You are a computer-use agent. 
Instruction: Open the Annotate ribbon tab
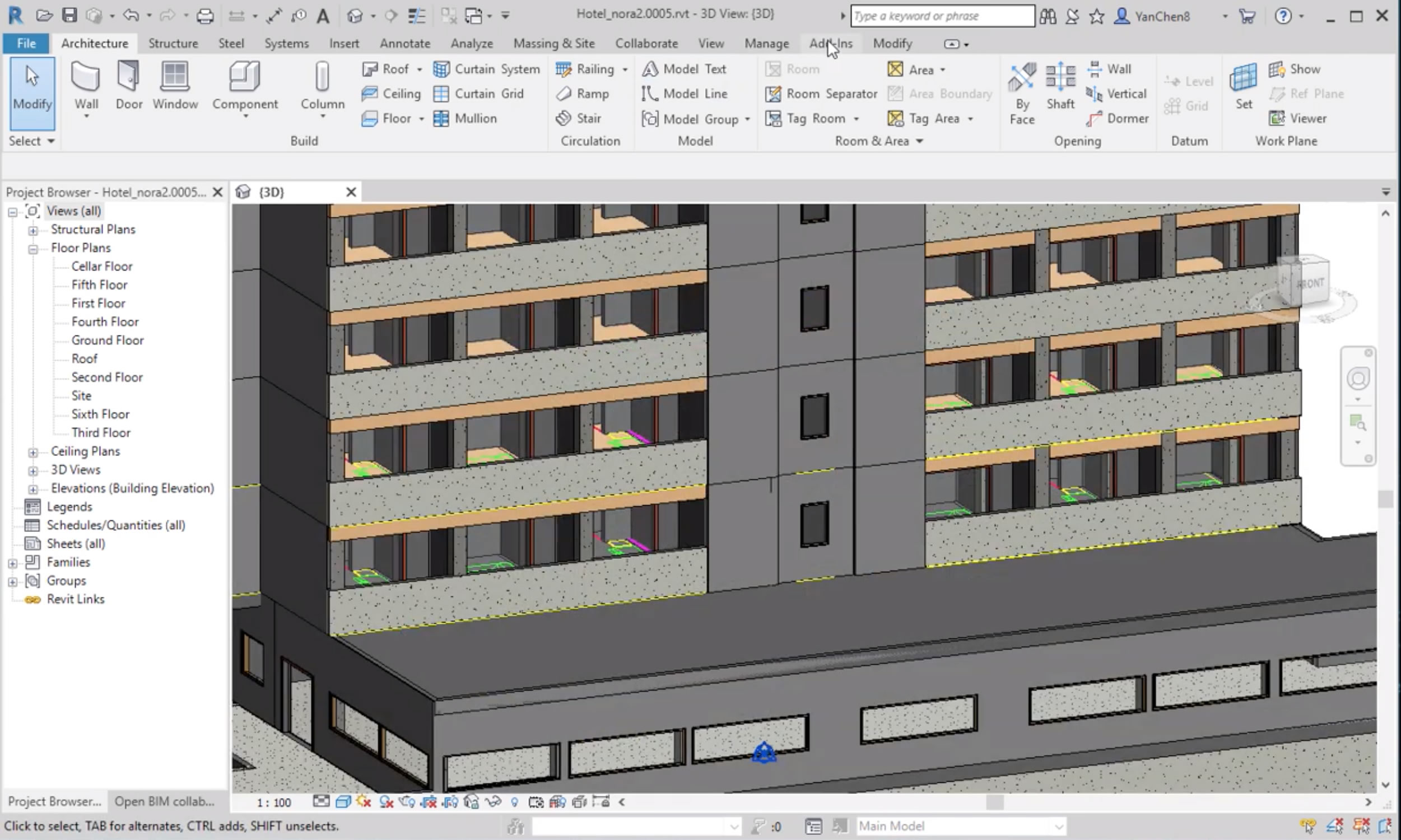(x=405, y=43)
